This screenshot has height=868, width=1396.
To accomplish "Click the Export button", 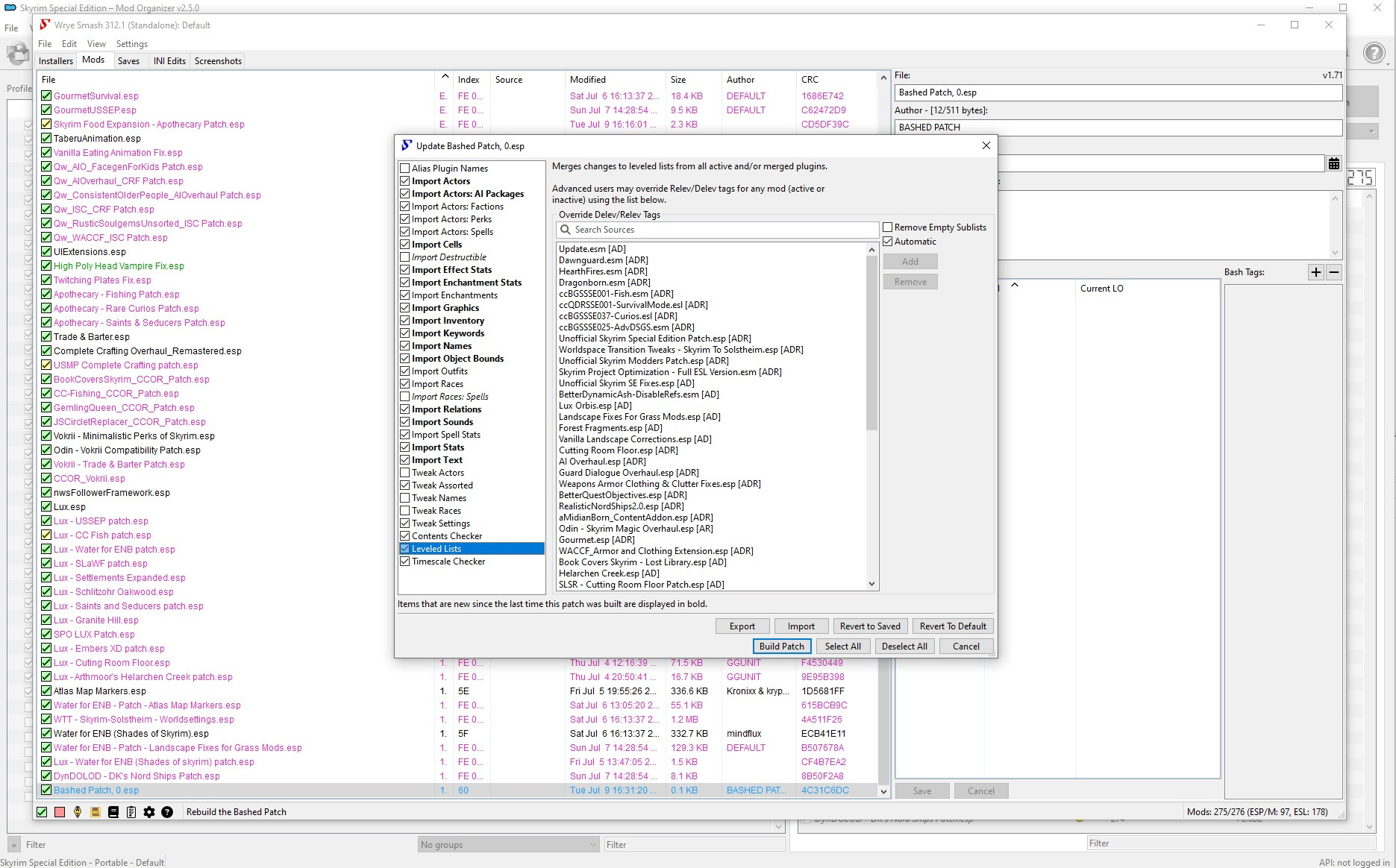I will (742, 626).
